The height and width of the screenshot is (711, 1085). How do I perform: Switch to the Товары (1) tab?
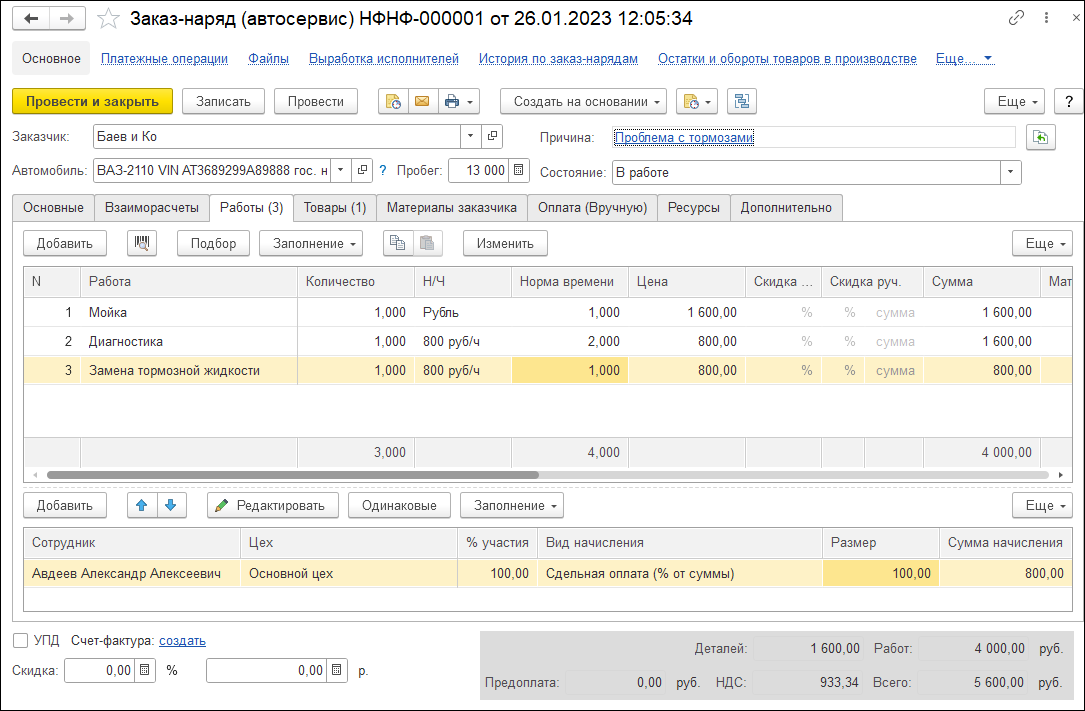pos(334,207)
